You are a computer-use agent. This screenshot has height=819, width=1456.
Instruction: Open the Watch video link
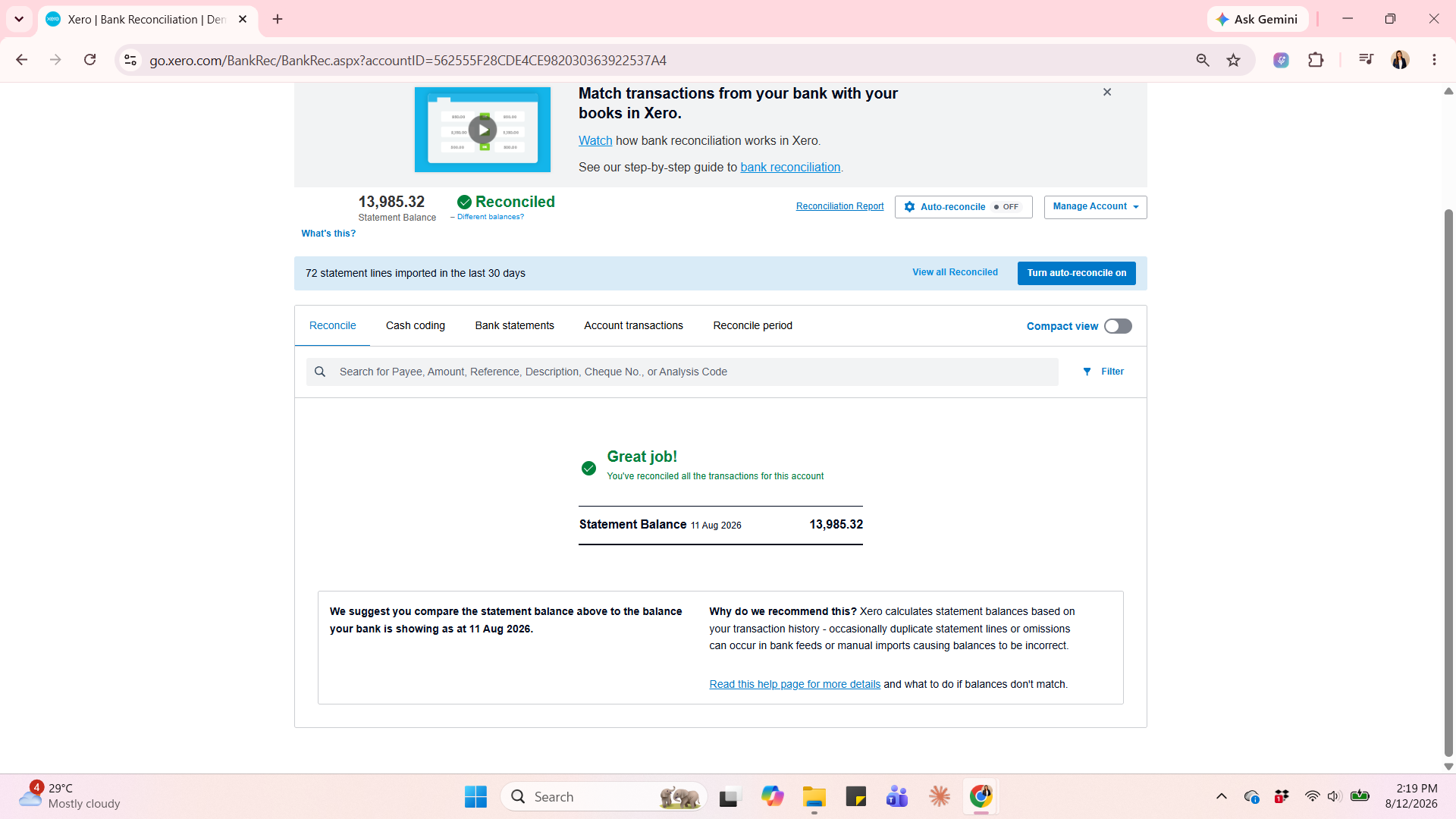click(x=595, y=140)
